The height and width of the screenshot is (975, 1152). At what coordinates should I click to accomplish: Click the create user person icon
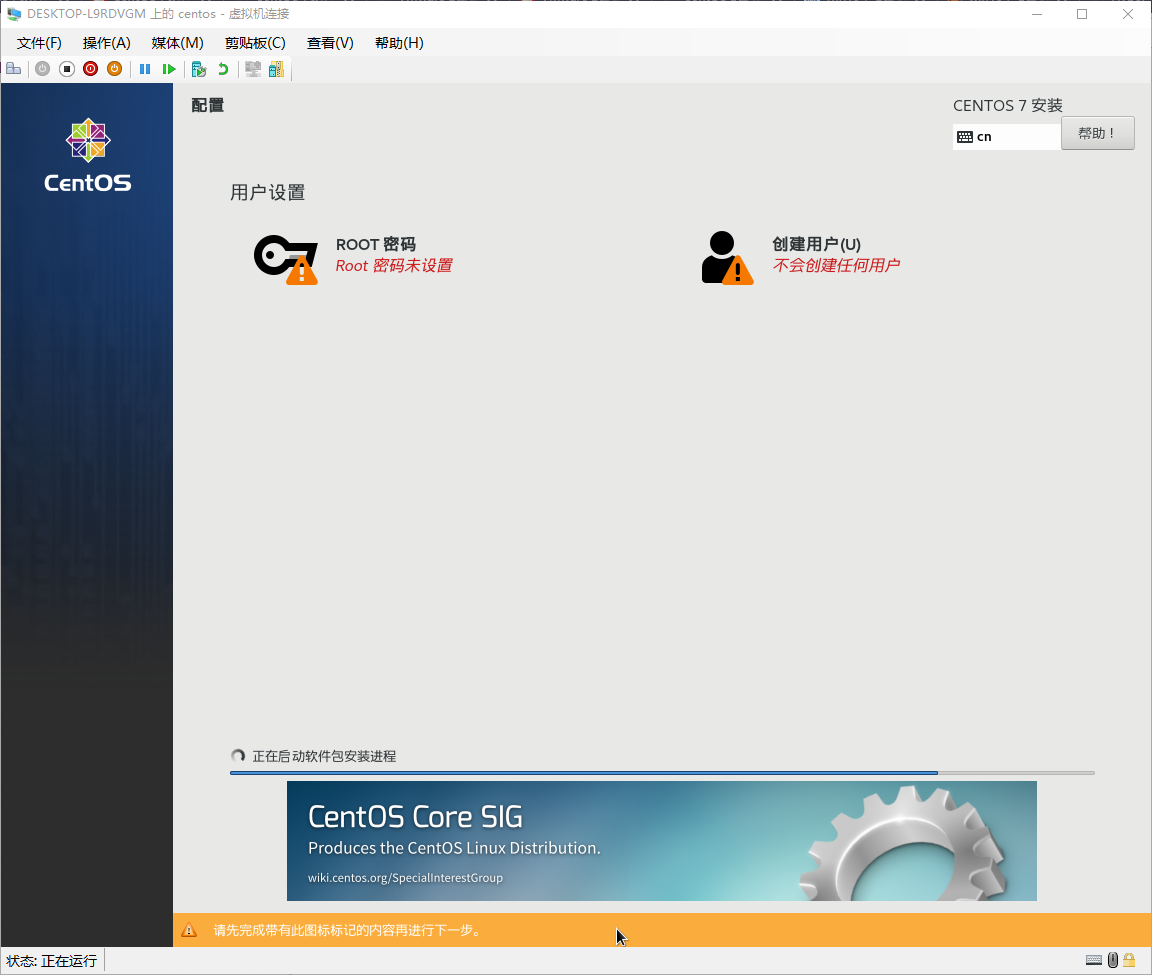click(x=727, y=258)
